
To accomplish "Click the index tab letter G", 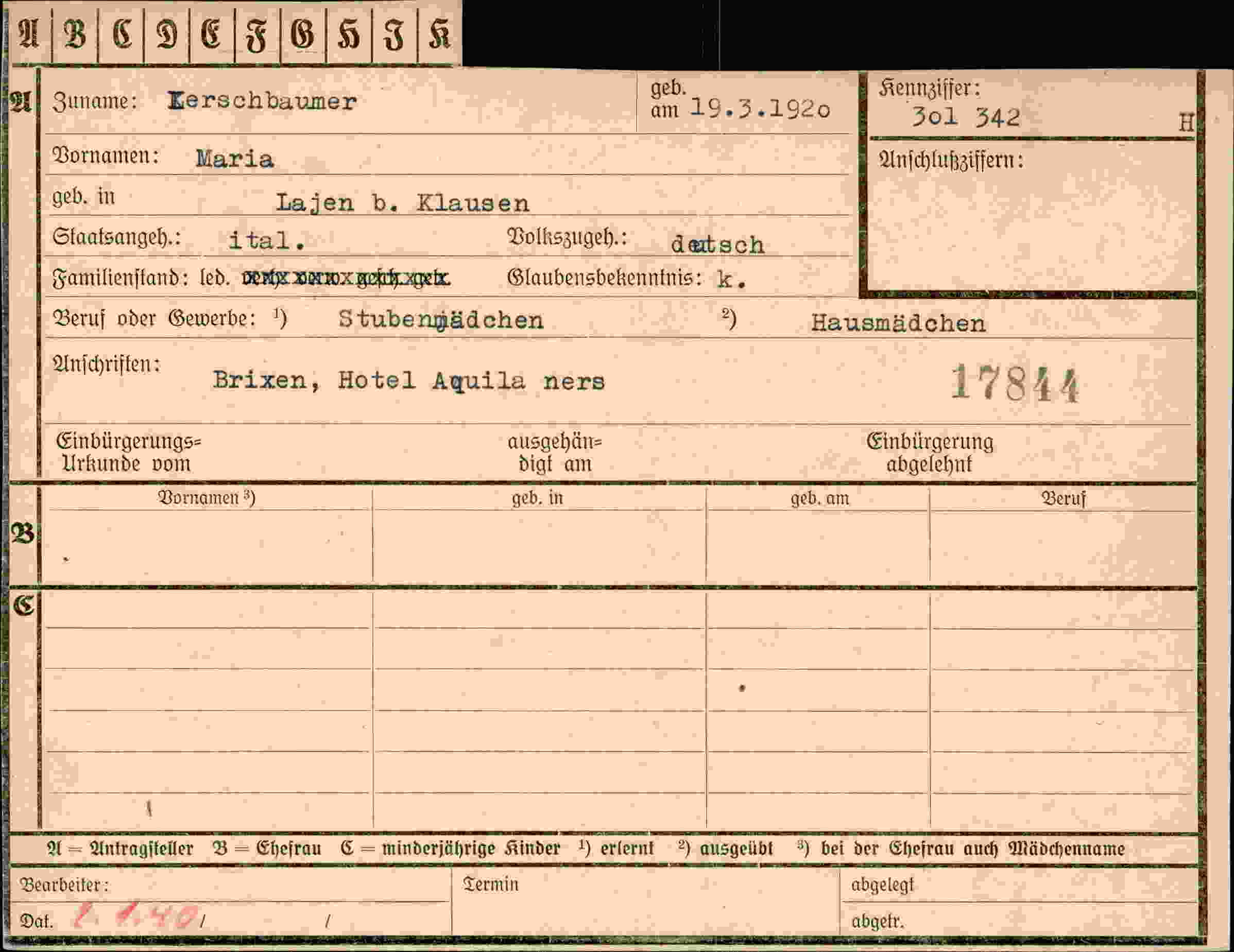I will (302, 34).
